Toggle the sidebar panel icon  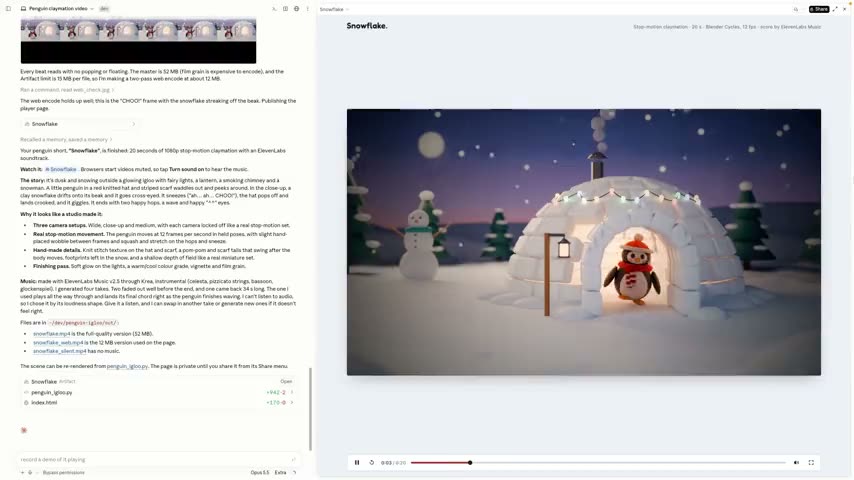(x=8, y=9)
